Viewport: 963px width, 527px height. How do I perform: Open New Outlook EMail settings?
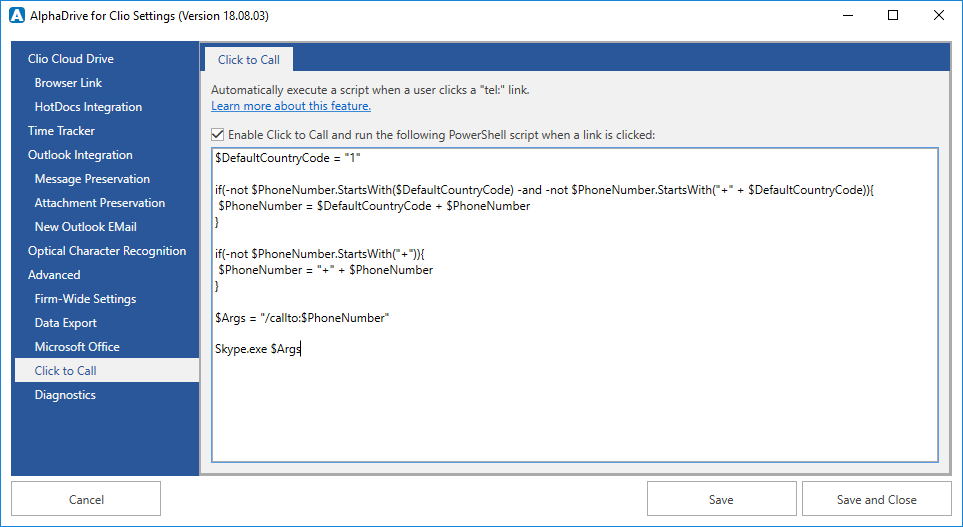point(85,227)
